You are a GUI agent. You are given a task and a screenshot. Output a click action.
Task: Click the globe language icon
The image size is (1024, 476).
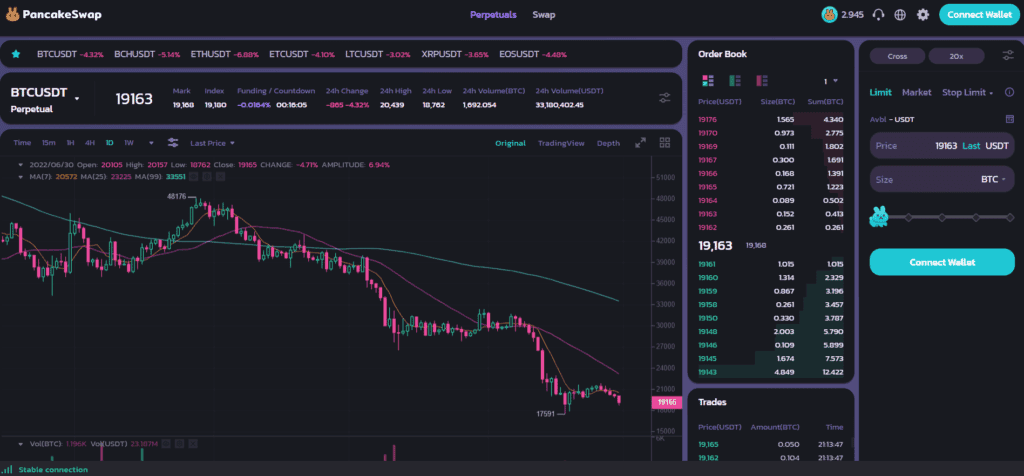click(x=900, y=14)
